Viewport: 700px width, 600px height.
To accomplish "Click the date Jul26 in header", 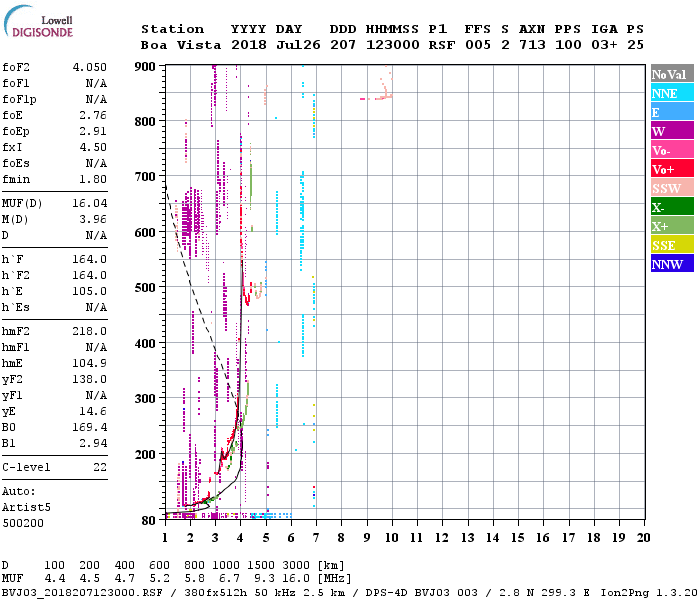I will [x=298, y=45].
